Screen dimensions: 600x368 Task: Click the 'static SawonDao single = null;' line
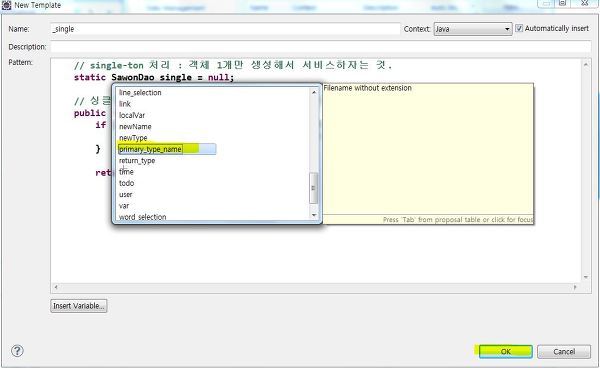(x=154, y=77)
